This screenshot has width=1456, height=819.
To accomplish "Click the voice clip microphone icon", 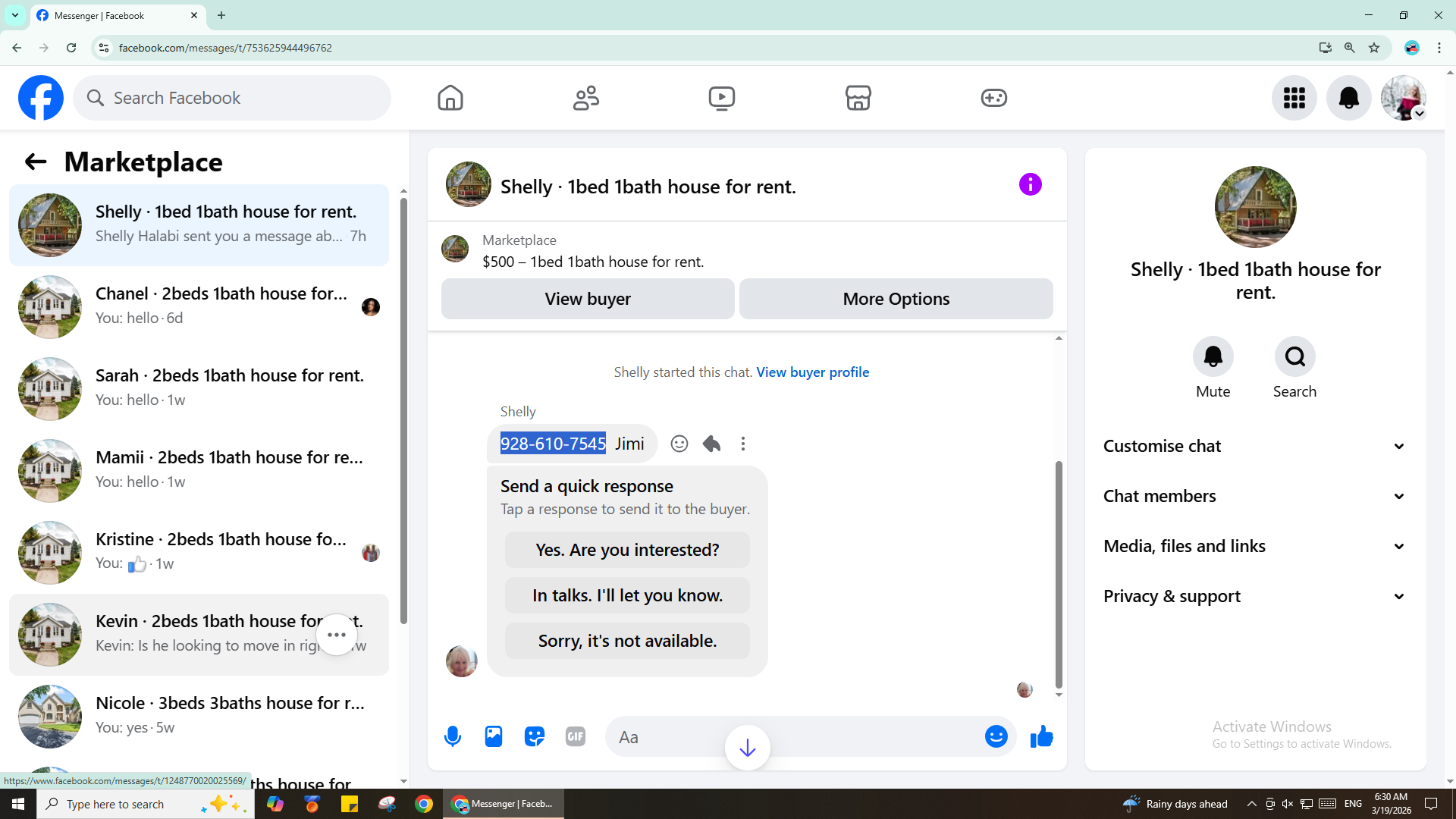I will [x=453, y=736].
